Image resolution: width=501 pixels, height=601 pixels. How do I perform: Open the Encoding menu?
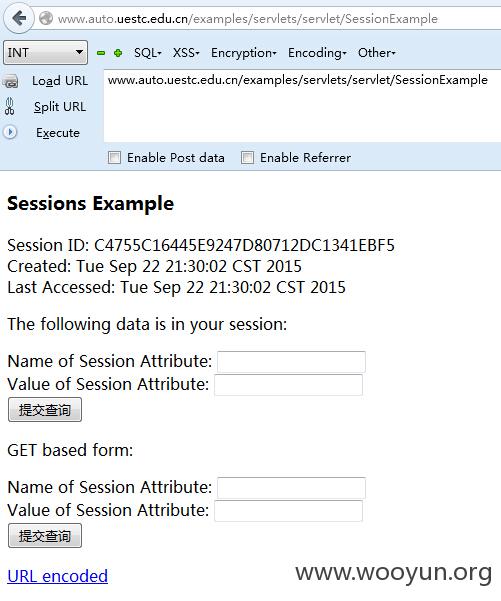tap(317, 53)
